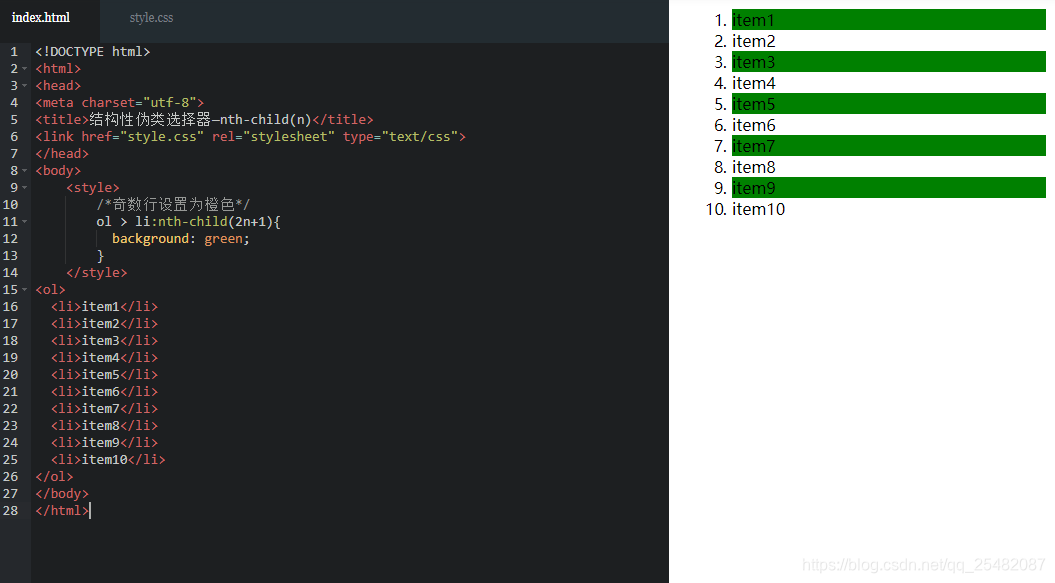Click green item9 in preview
This screenshot has width=1055, height=583.
pos(889,188)
